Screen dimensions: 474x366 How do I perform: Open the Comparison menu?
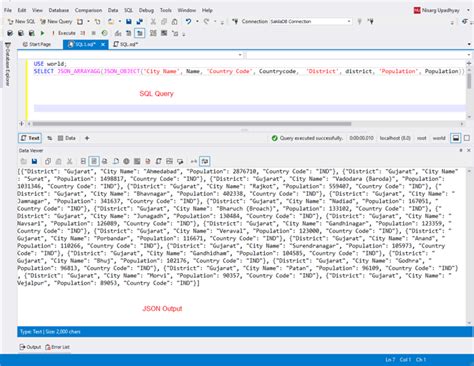coord(88,10)
